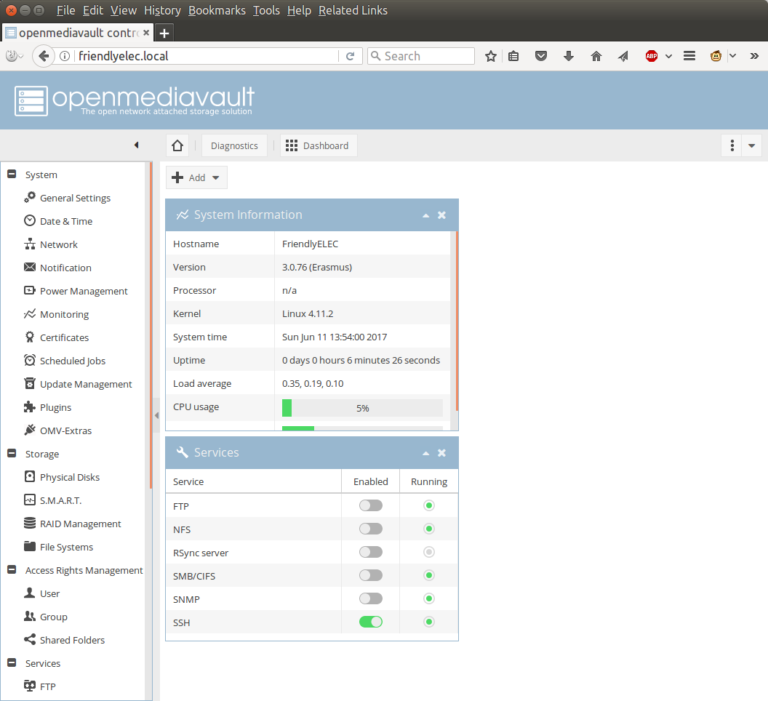
Task: Open a new browser tab
Action: pos(165,33)
